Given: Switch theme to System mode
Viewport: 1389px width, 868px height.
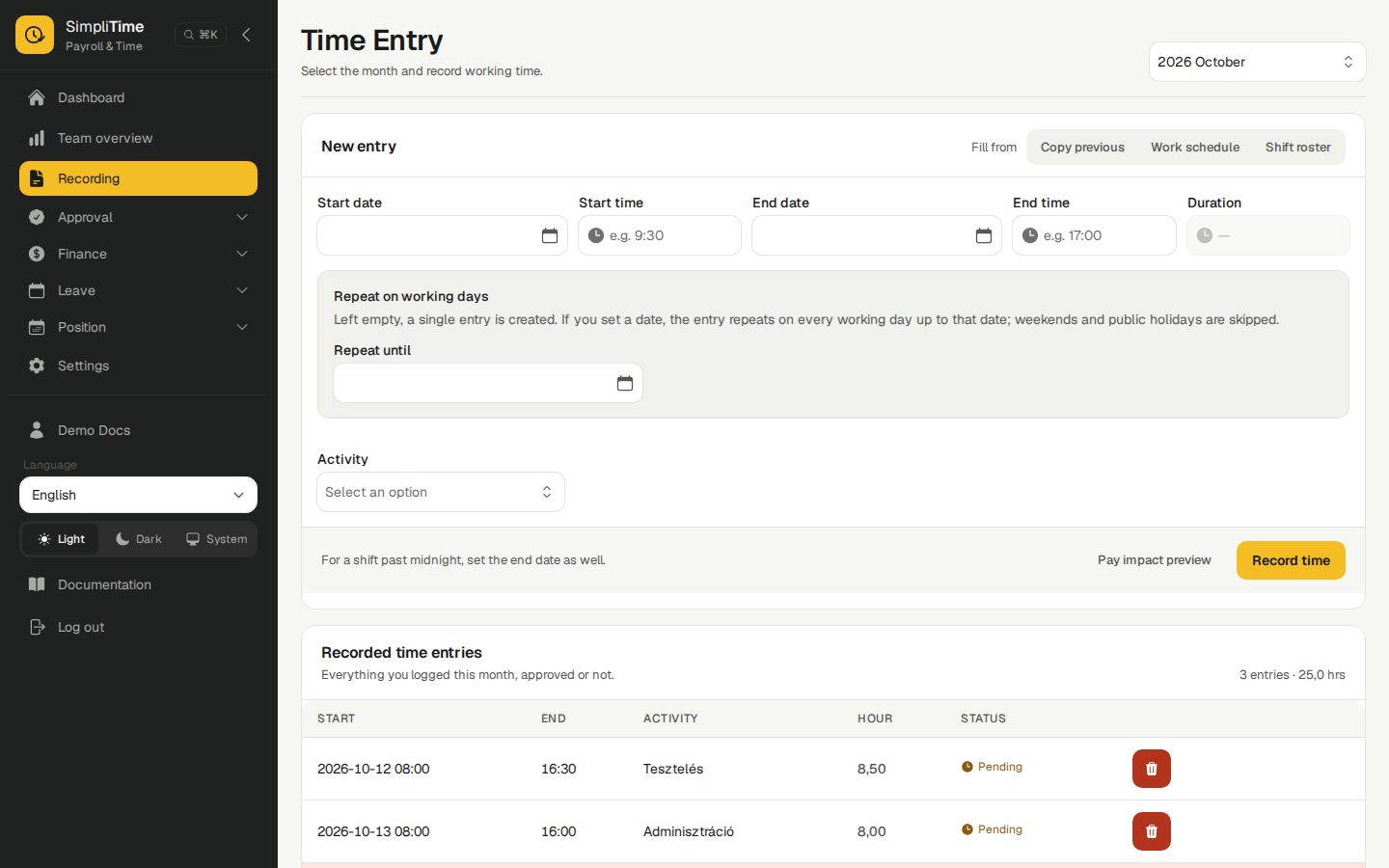Looking at the screenshot, I should pyautogui.click(x=217, y=539).
